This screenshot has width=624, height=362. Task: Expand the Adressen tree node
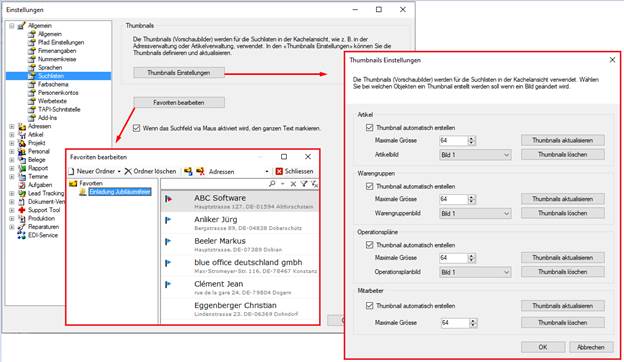pos(12,126)
